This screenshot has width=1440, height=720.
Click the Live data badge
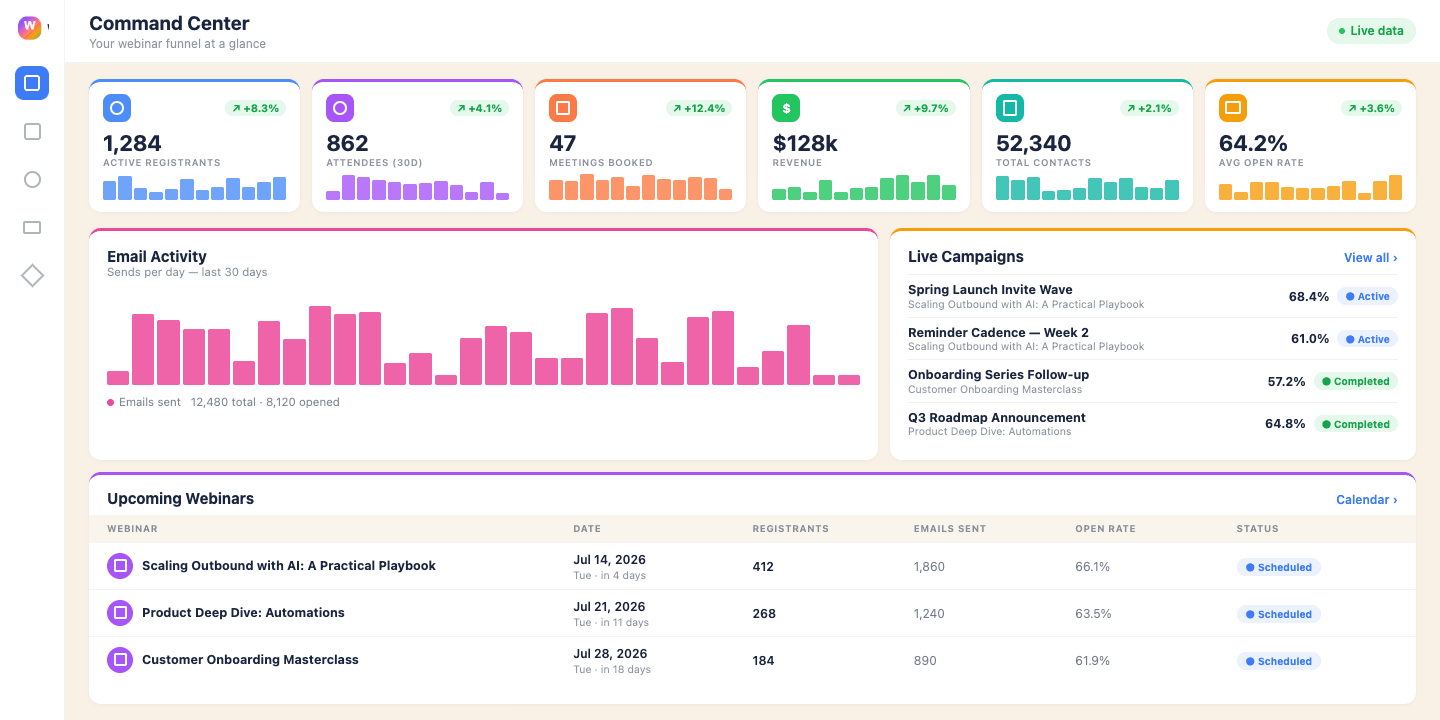[1371, 31]
